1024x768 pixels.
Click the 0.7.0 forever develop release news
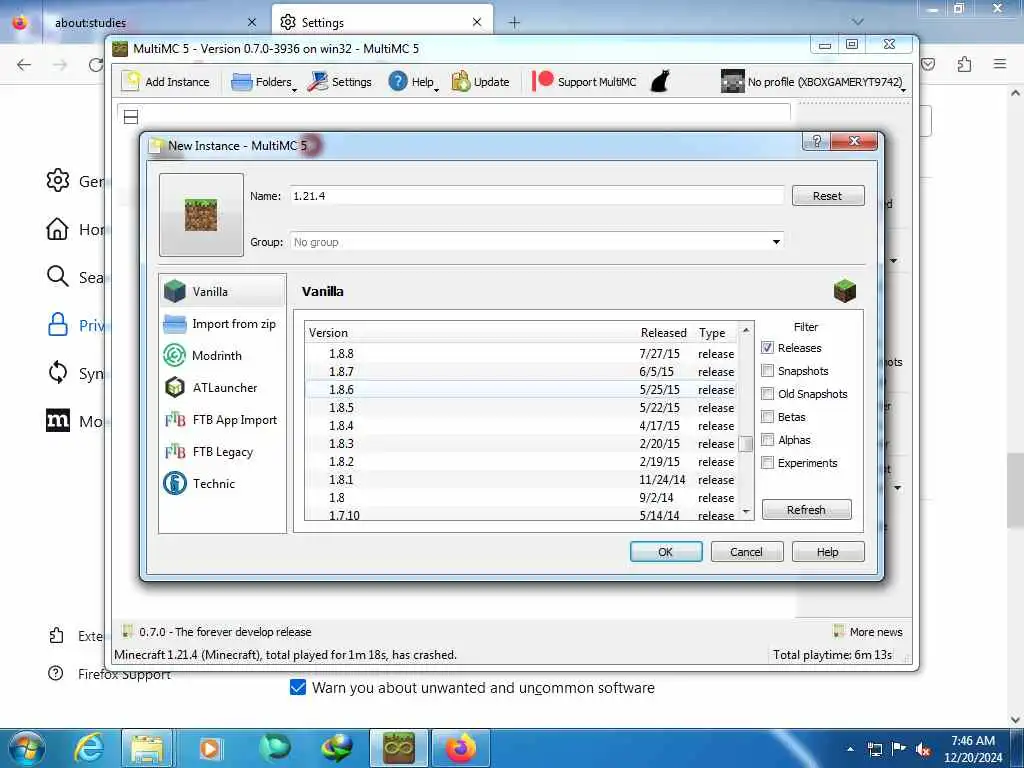pos(217,632)
